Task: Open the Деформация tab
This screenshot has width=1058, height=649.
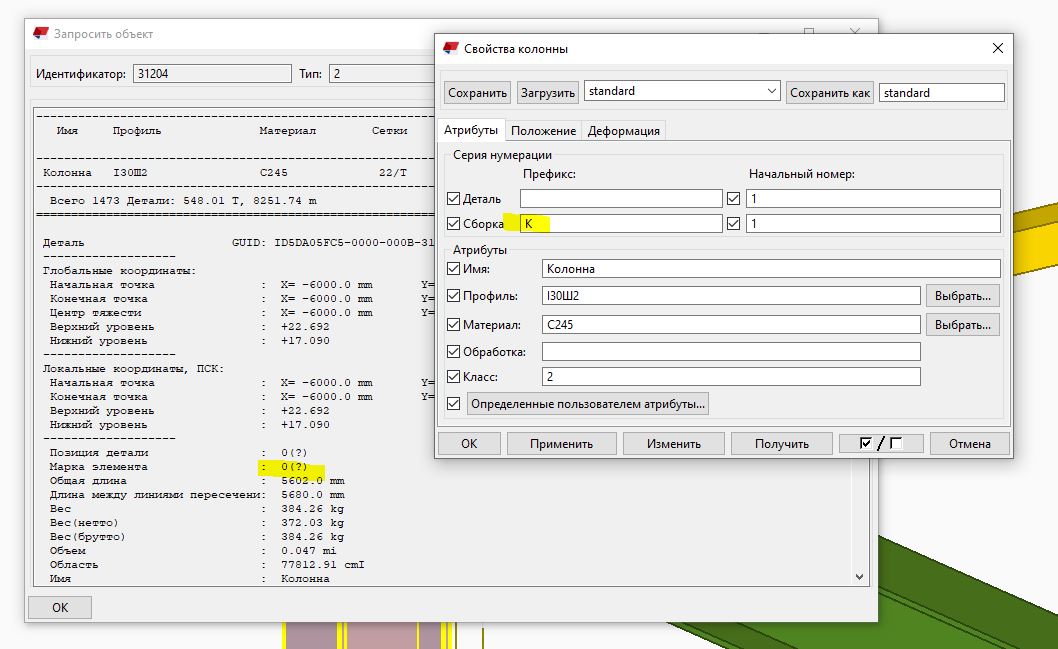Action: [x=623, y=131]
